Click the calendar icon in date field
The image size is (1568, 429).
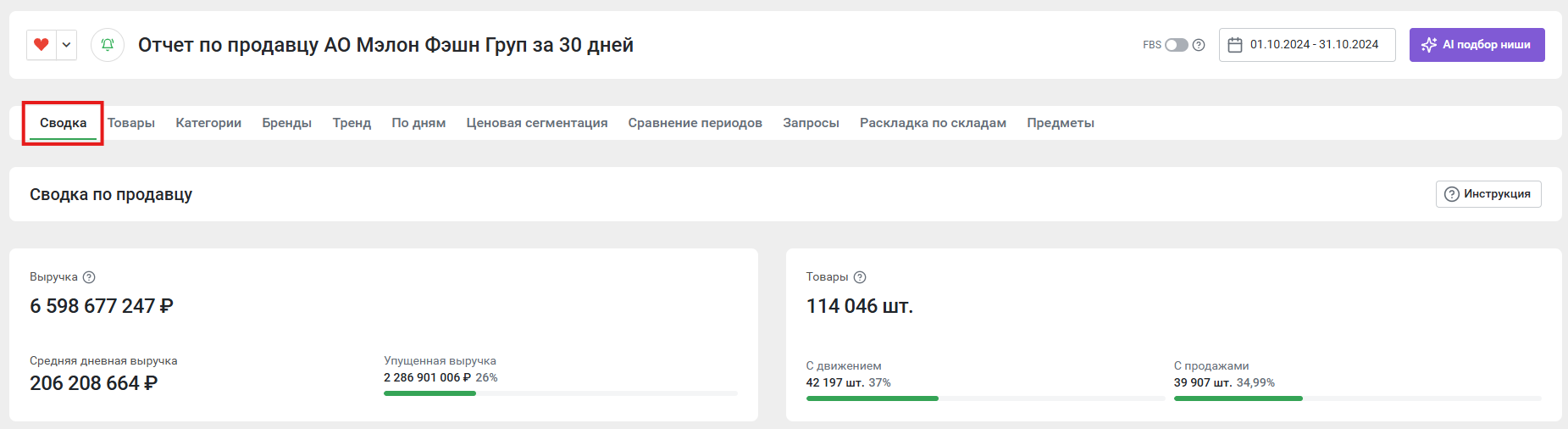pos(1235,45)
